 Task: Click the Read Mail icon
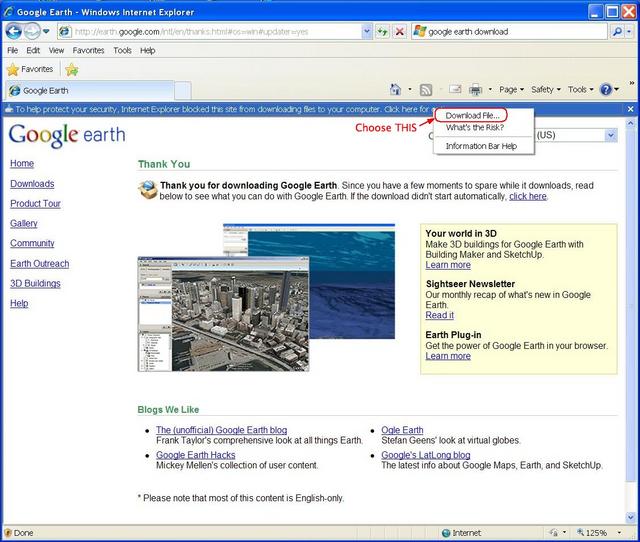point(455,89)
